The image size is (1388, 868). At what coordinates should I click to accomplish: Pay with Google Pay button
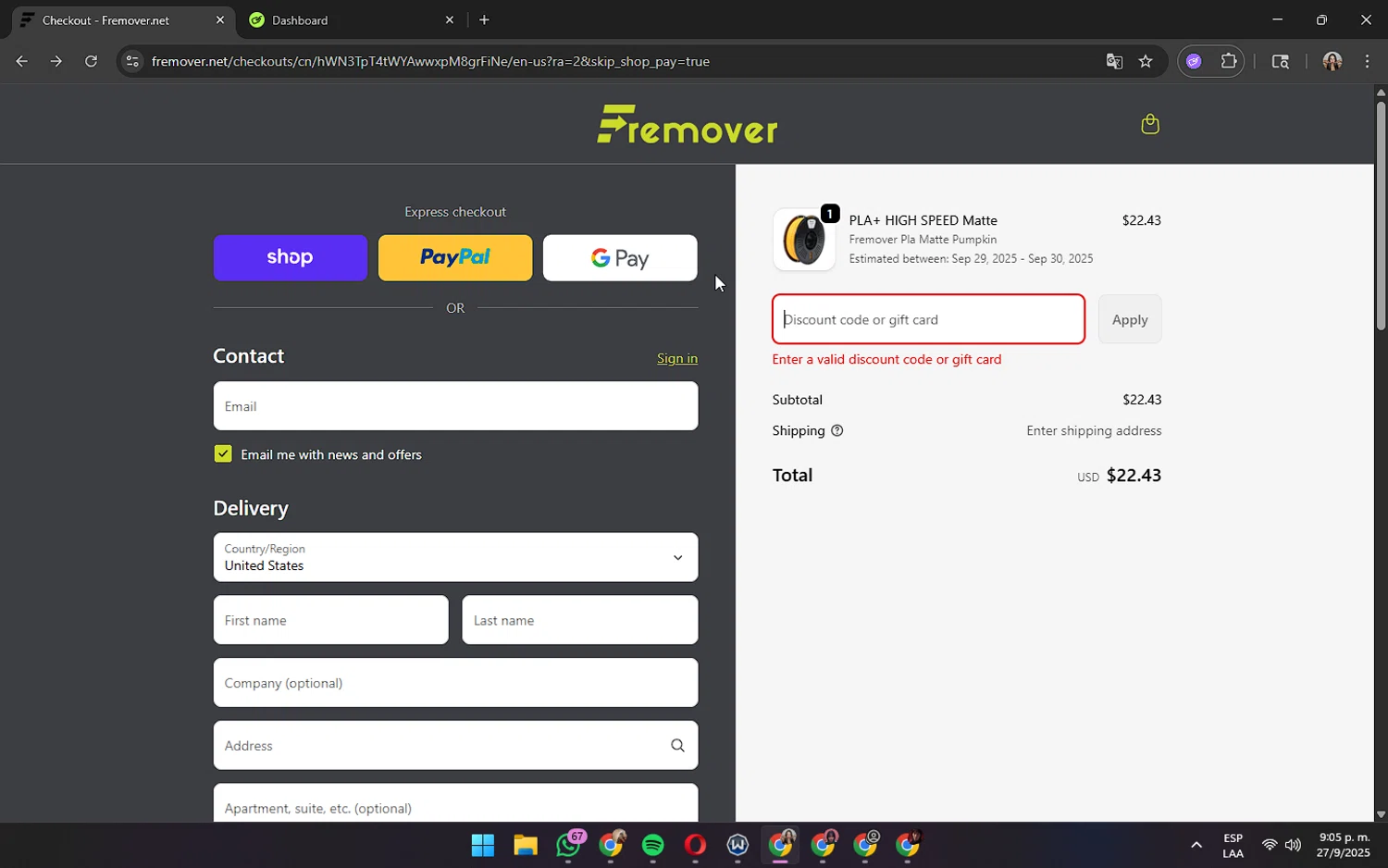coord(620,257)
